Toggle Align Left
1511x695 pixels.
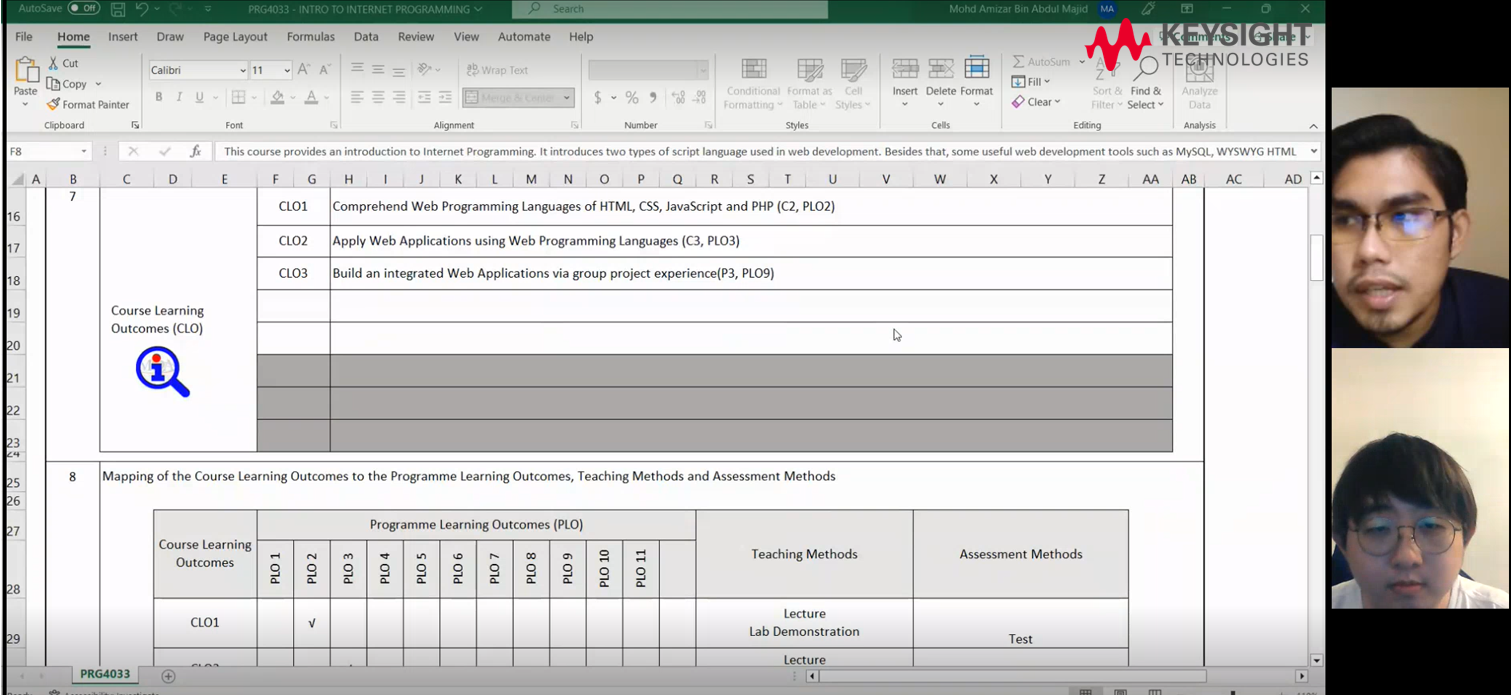click(x=357, y=97)
